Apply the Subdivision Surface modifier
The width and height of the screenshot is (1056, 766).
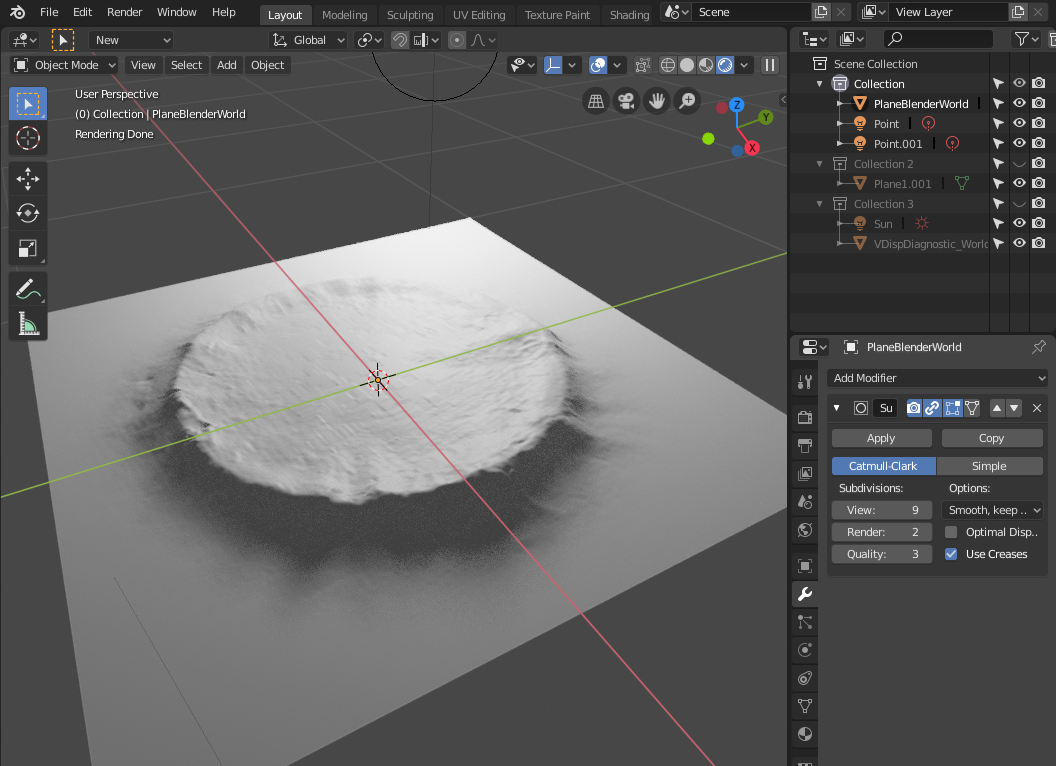click(x=881, y=437)
